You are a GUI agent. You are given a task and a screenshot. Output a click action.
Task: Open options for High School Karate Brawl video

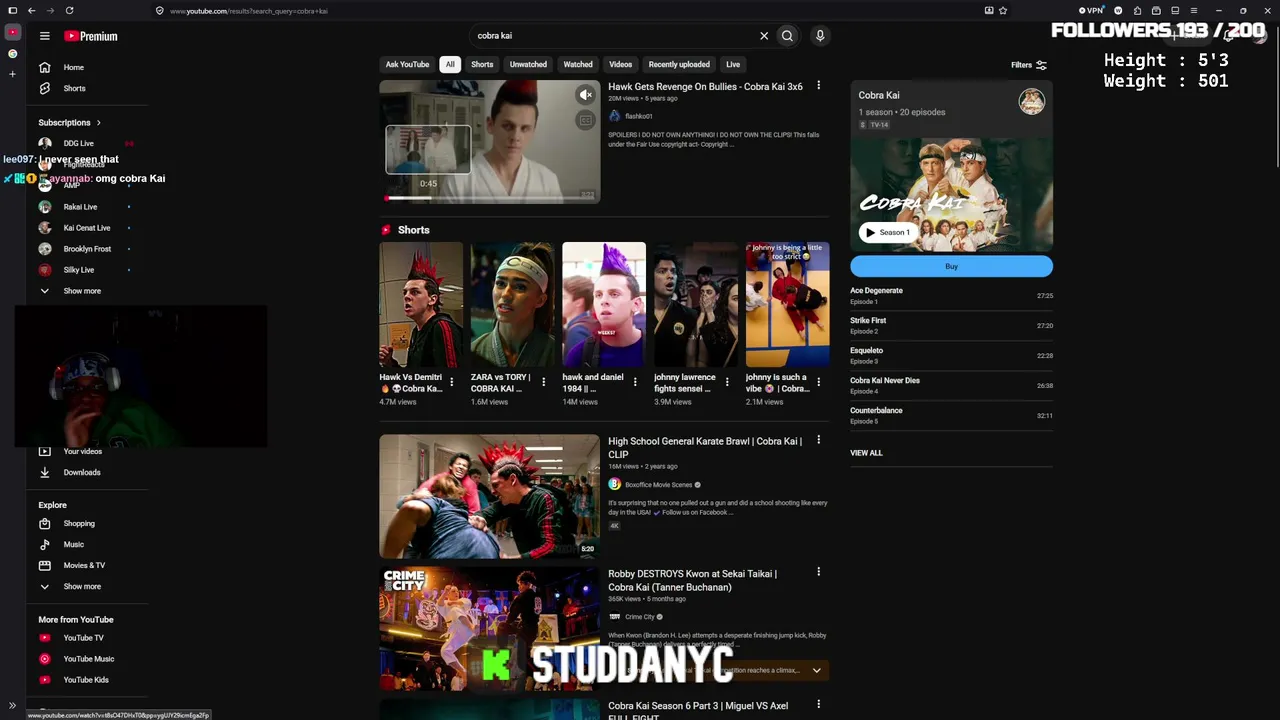click(818, 440)
